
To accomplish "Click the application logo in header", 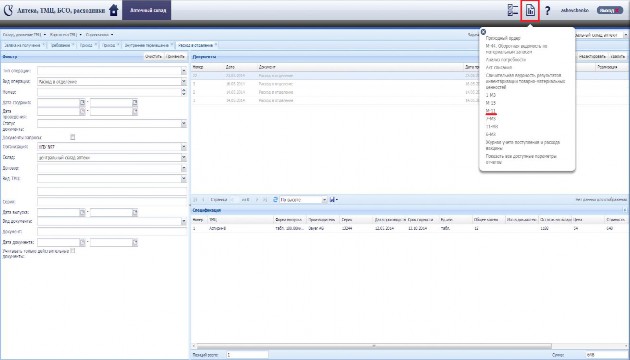I will pos(8,10).
